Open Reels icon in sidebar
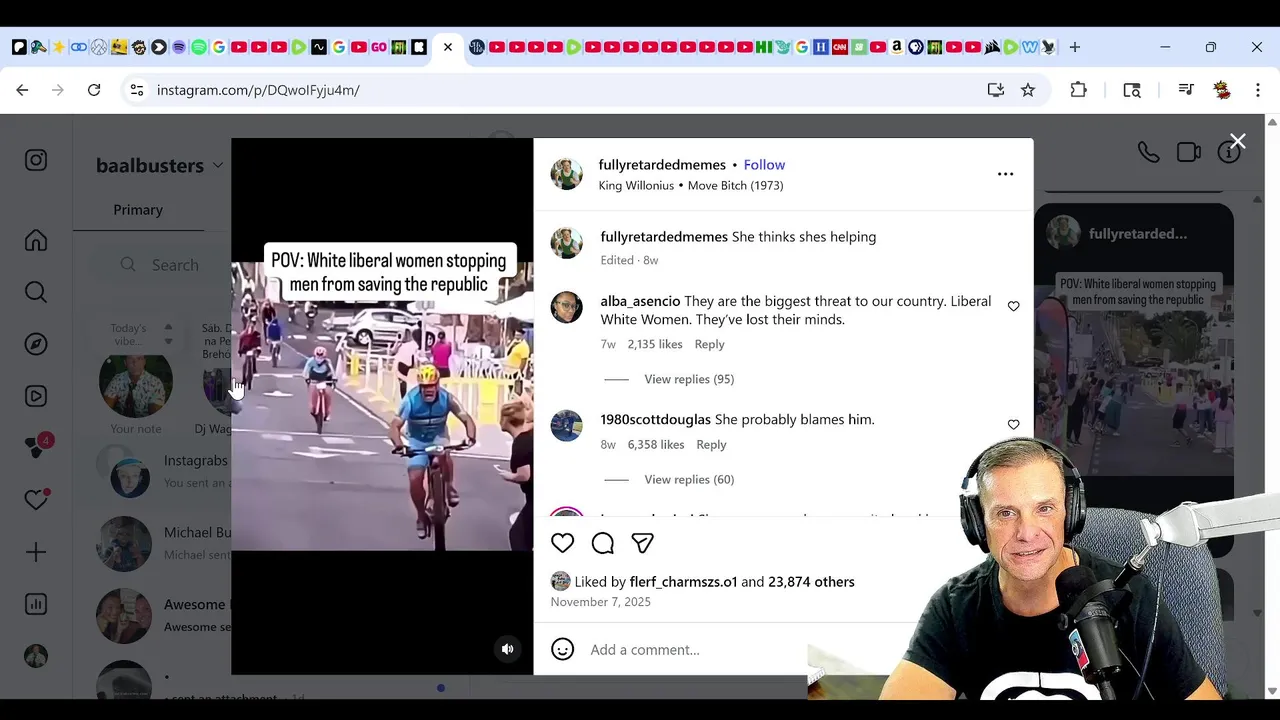The image size is (1280, 720). tap(36, 396)
